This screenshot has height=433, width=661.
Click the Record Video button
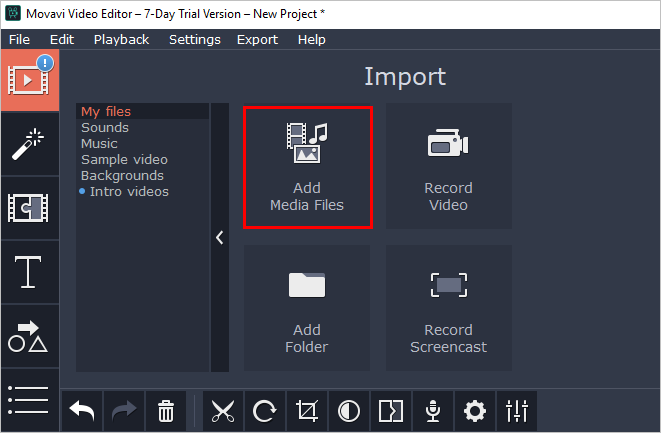click(449, 166)
